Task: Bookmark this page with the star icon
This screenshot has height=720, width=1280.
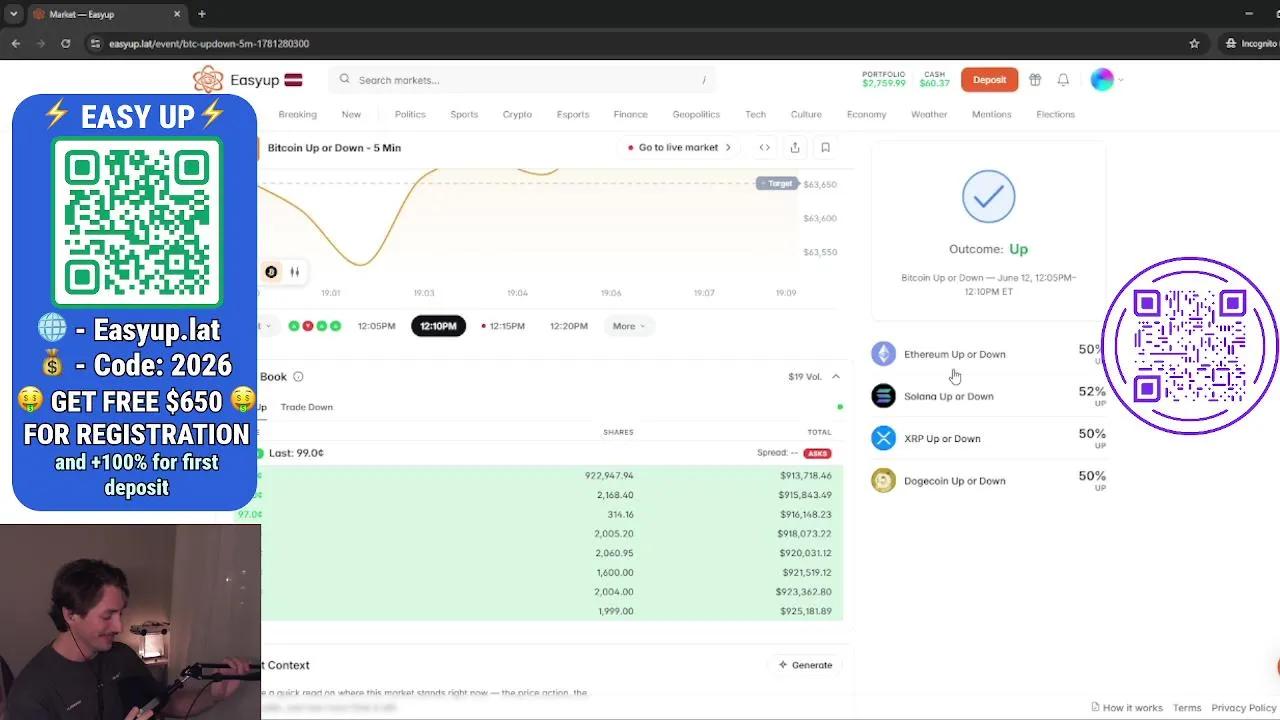Action: (x=1194, y=44)
